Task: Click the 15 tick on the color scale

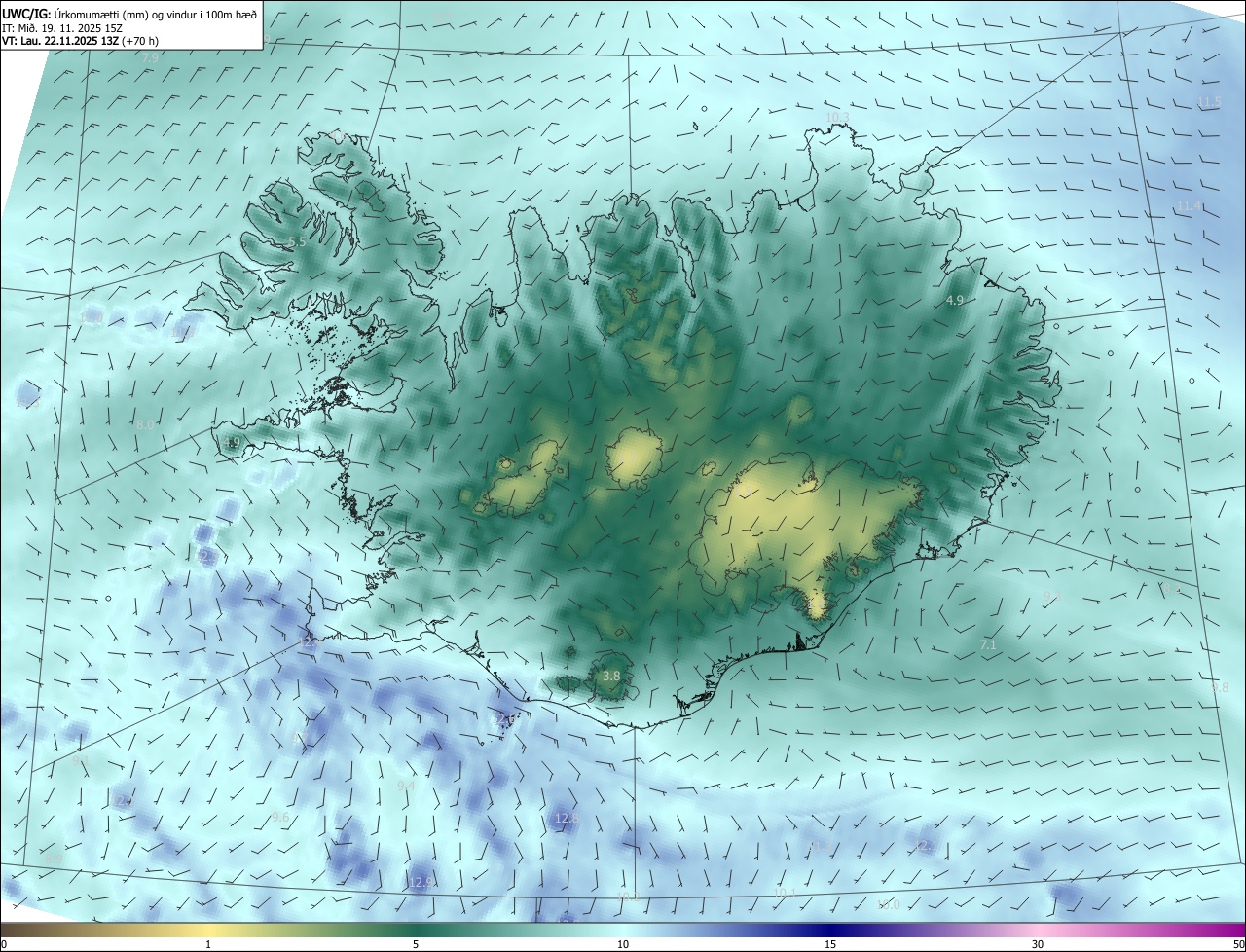Action: point(830,945)
